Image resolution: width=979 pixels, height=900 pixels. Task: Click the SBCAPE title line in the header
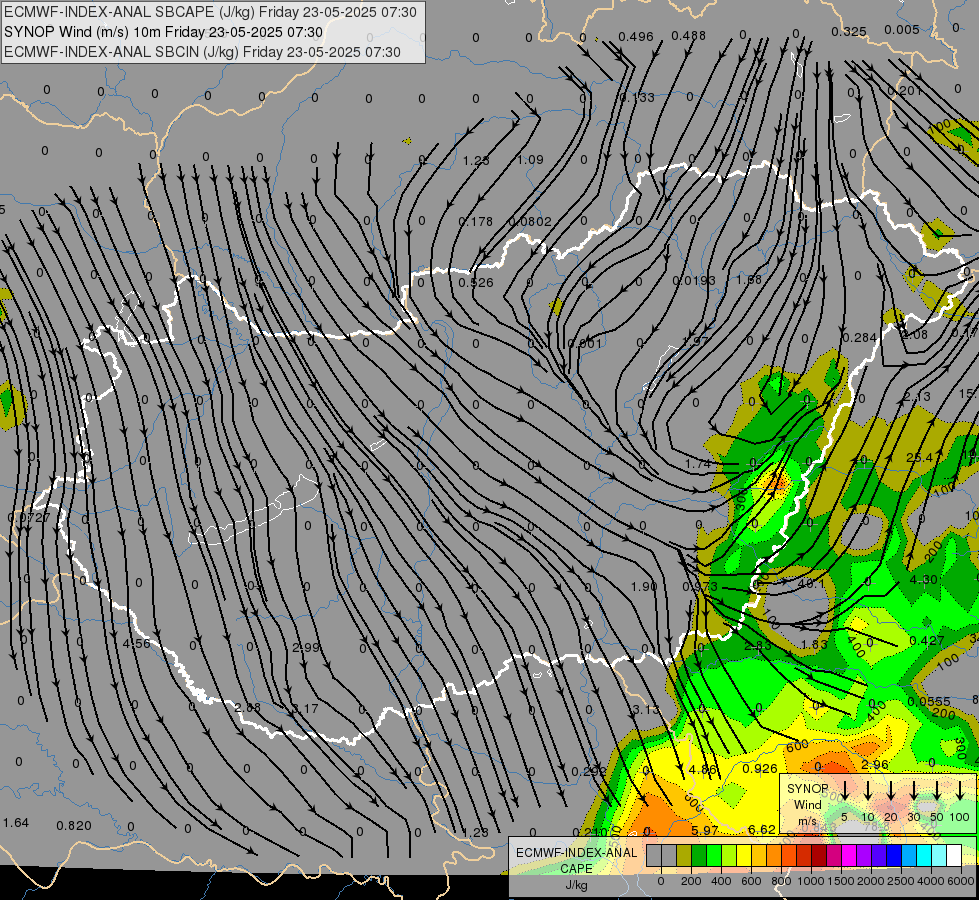pyautogui.click(x=210, y=12)
